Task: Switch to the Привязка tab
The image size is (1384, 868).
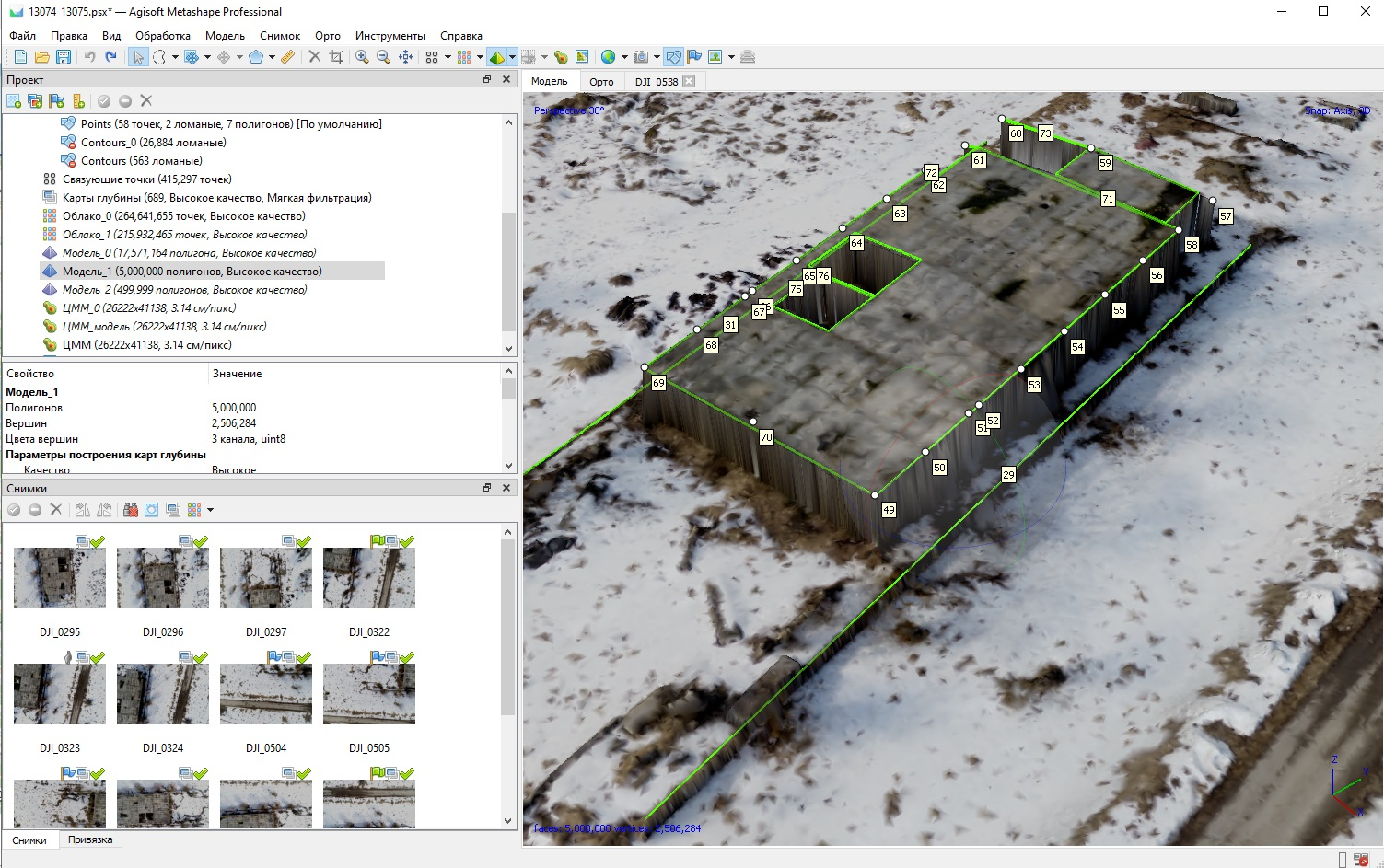Action: coord(90,839)
